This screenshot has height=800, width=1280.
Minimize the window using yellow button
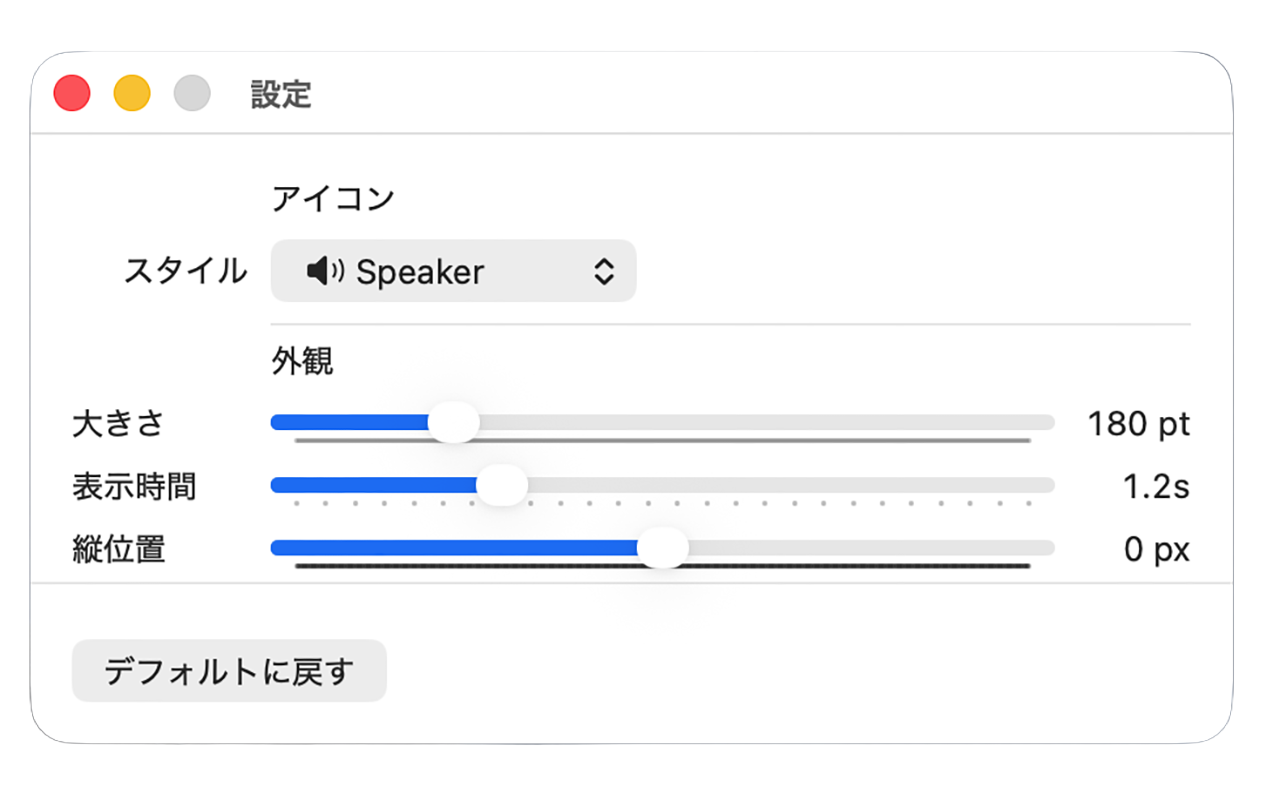(132, 94)
